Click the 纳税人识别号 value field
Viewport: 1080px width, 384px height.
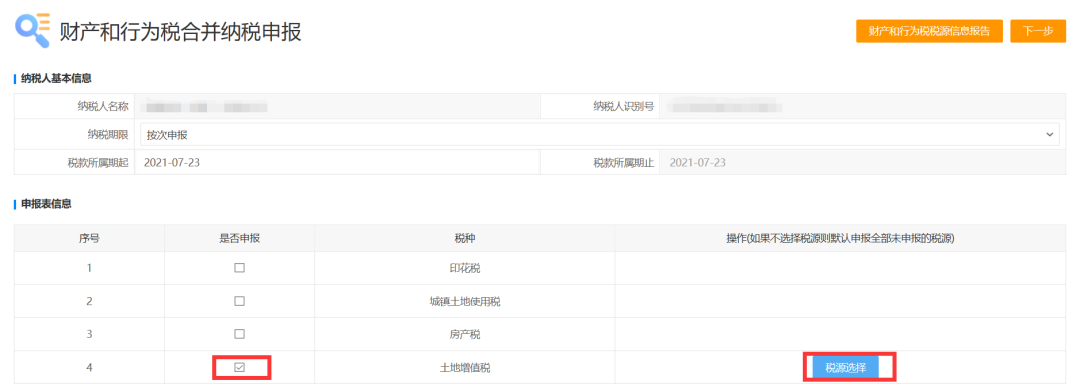tap(863, 107)
